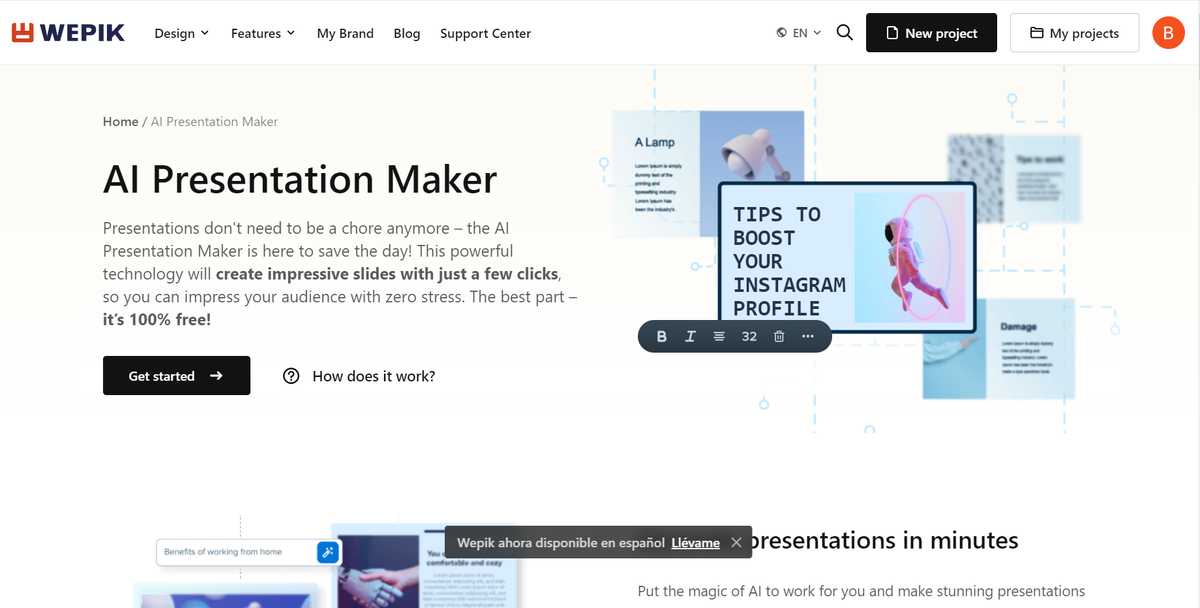Image resolution: width=1200 pixels, height=608 pixels.
Task: Click How does it work?
Action: coord(359,376)
